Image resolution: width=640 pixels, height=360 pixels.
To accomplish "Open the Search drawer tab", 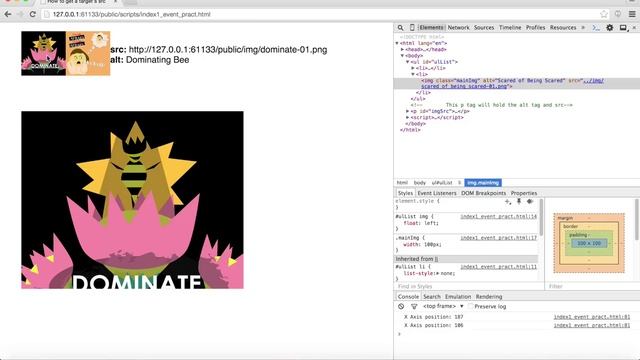I will [x=432, y=296].
